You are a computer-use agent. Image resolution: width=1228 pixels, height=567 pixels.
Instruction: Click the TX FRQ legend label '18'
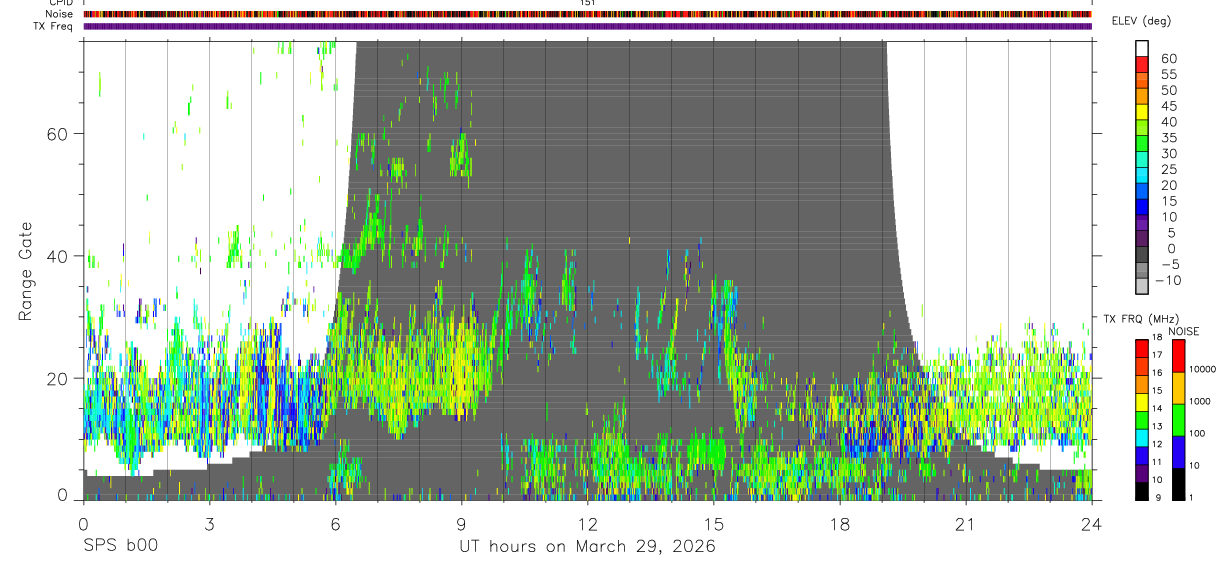tap(1156, 337)
